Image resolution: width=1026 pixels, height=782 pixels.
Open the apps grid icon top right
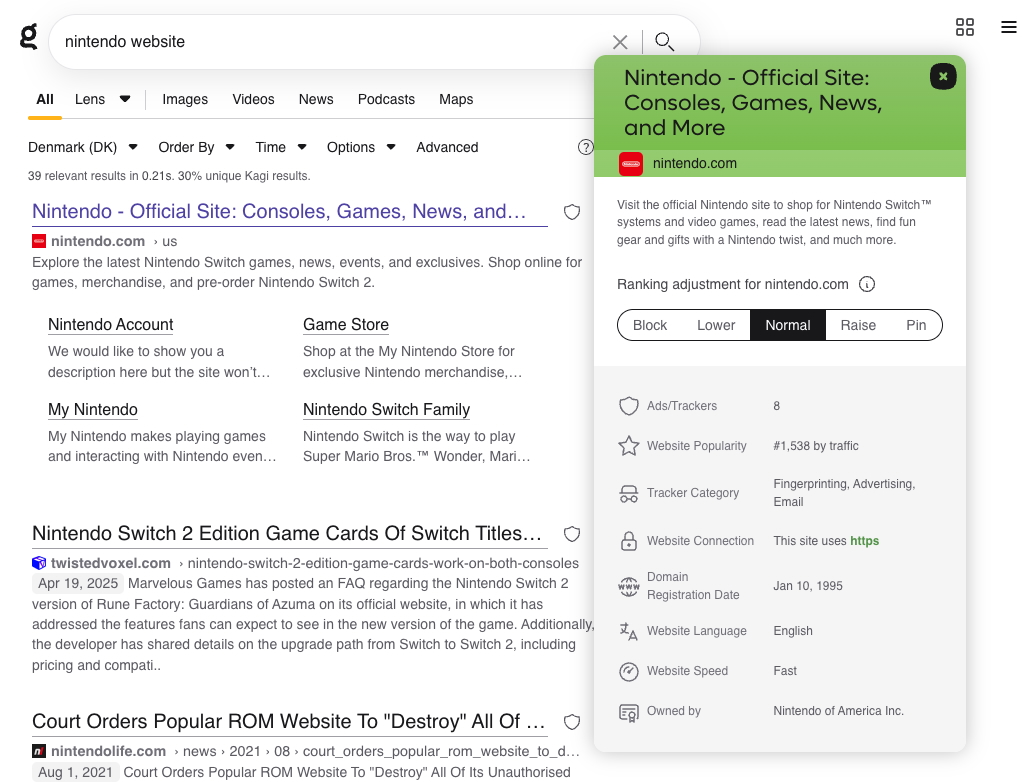pos(964,27)
